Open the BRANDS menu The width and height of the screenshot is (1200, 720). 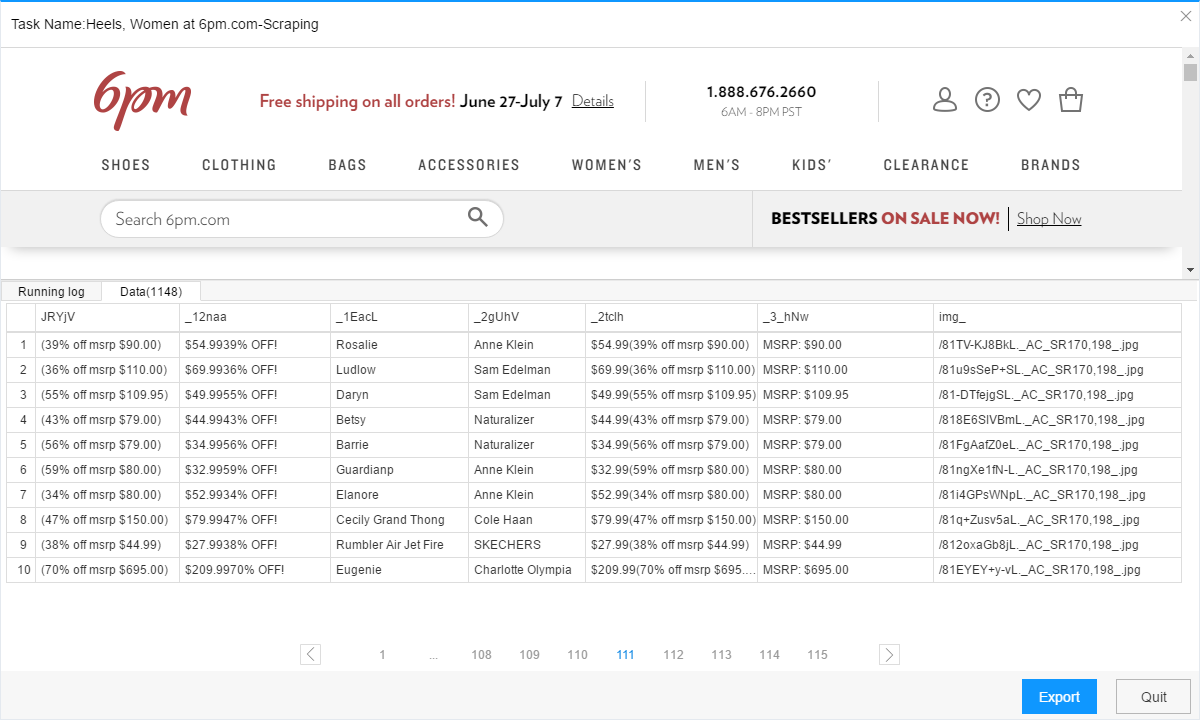[x=1051, y=165]
